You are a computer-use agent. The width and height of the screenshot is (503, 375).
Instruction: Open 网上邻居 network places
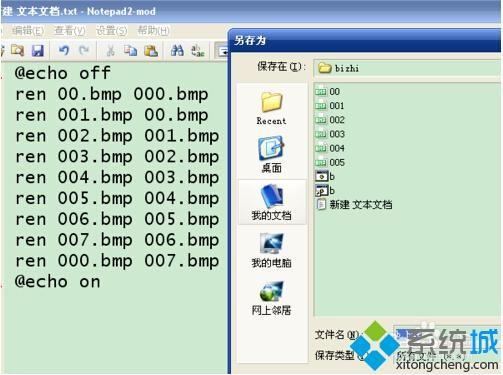click(x=271, y=298)
